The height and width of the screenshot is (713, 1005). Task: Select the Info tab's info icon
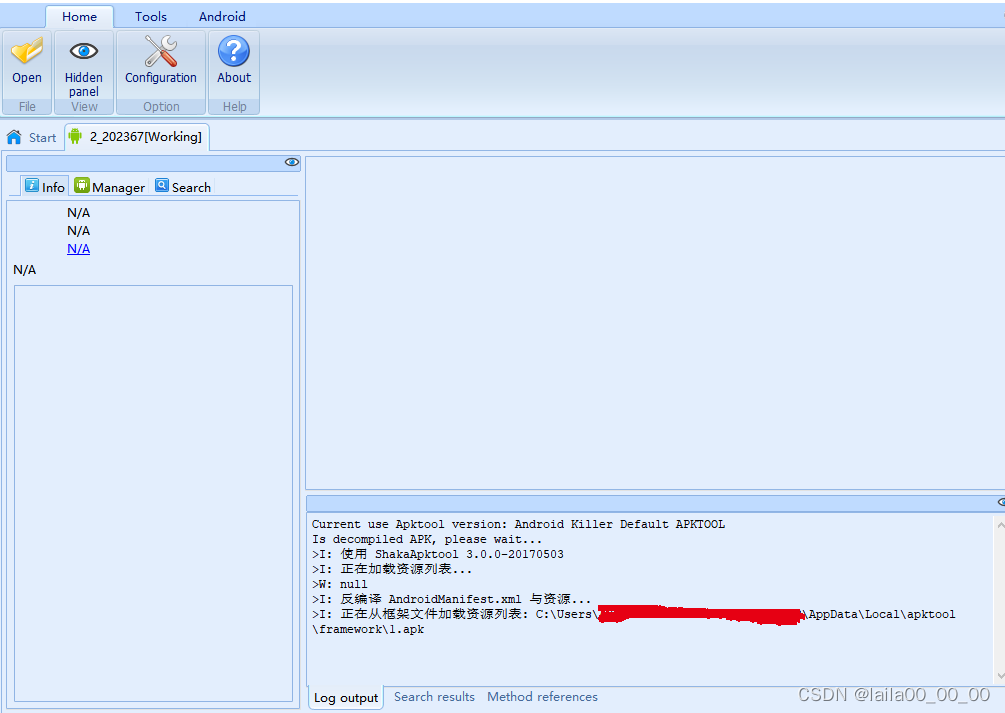[33, 186]
